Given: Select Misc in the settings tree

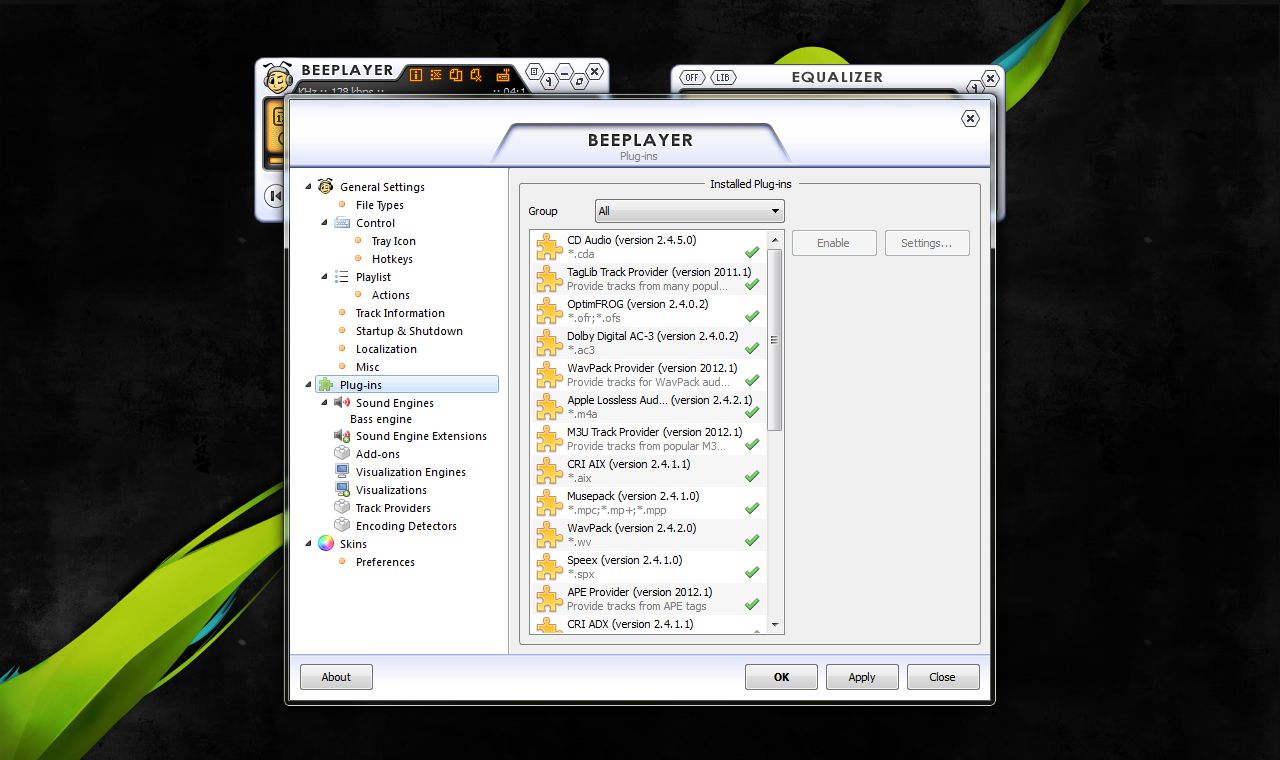Looking at the screenshot, I should [x=368, y=367].
